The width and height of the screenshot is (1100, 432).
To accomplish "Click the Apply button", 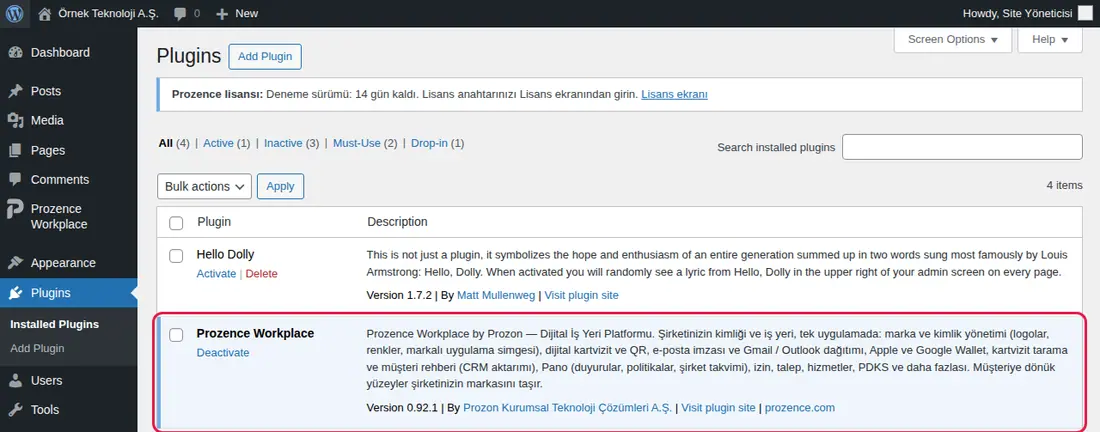I will [x=281, y=187].
